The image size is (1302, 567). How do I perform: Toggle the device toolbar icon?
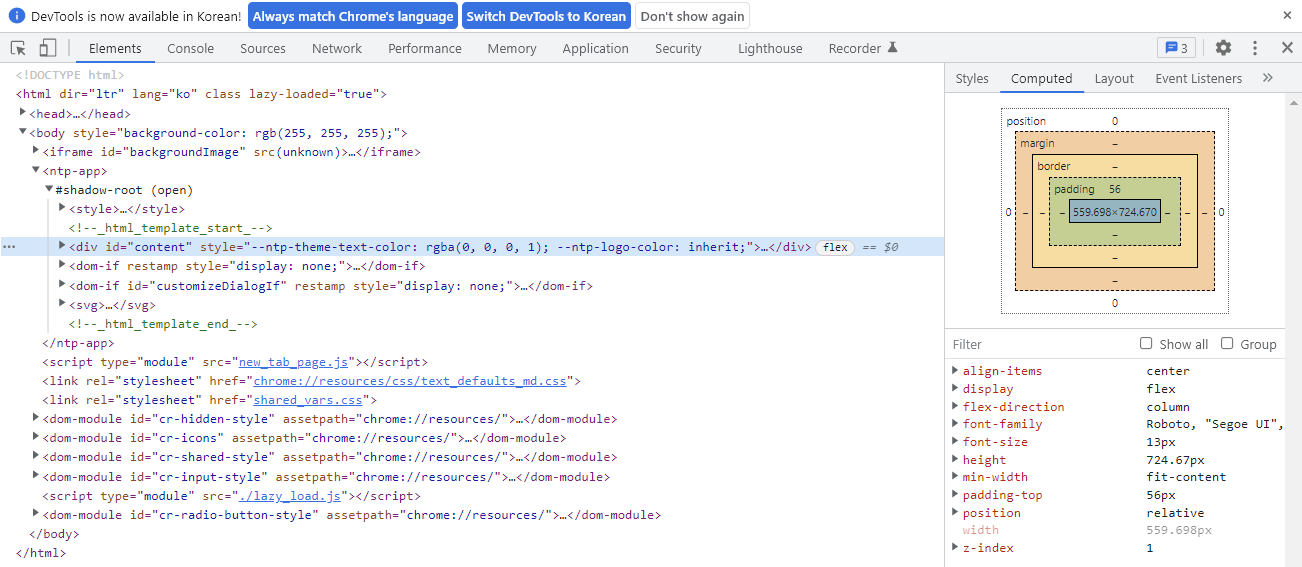(47, 48)
